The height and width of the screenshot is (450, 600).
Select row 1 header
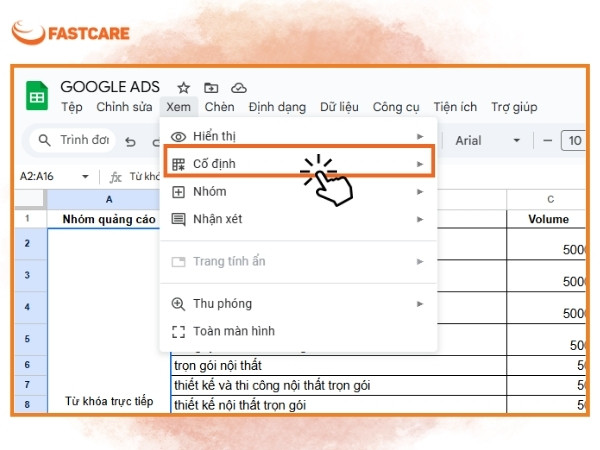31,219
